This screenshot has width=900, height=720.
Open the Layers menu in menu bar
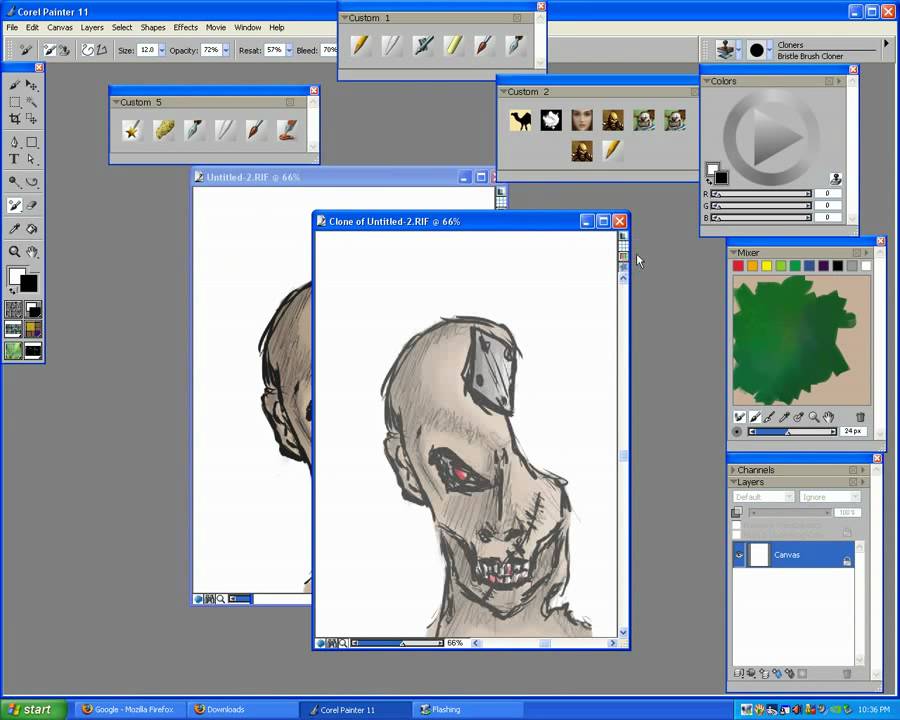pyautogui.click(x=91, y=28)
